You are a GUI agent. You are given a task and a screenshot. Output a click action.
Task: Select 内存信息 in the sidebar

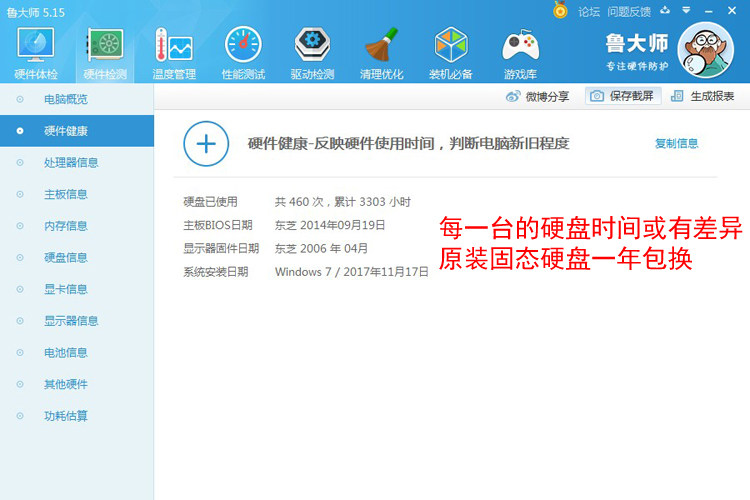click(x=77, y=226)
